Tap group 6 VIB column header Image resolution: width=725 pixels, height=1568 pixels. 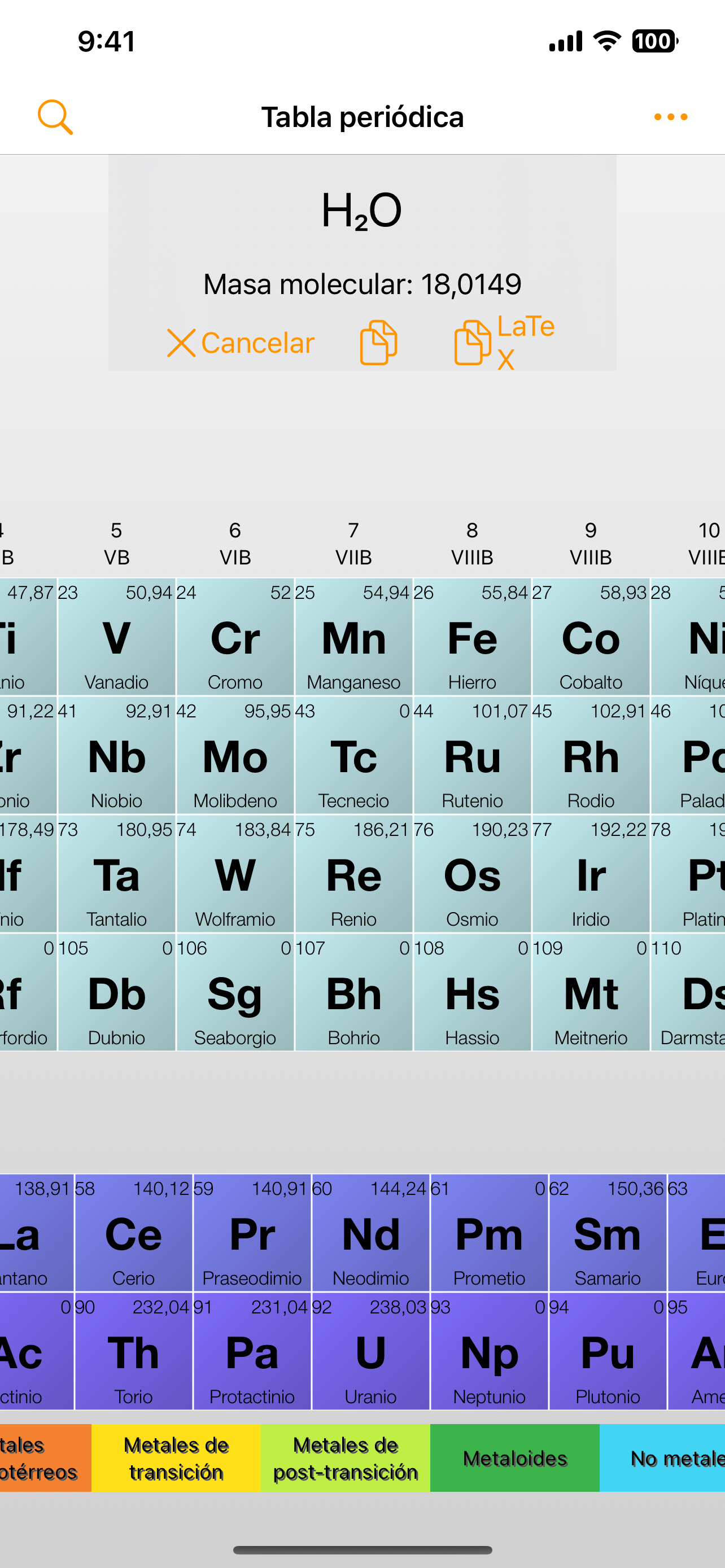tap(235, 544)
